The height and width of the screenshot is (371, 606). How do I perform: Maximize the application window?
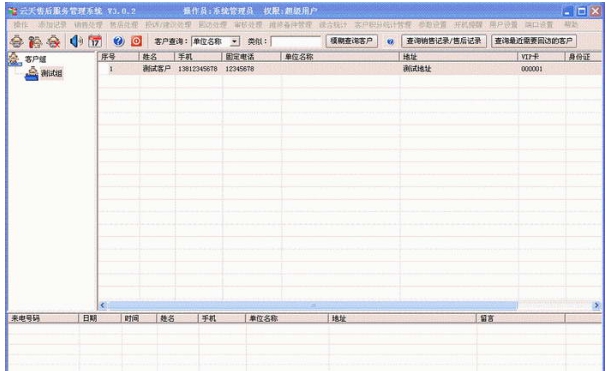point(582,11)
